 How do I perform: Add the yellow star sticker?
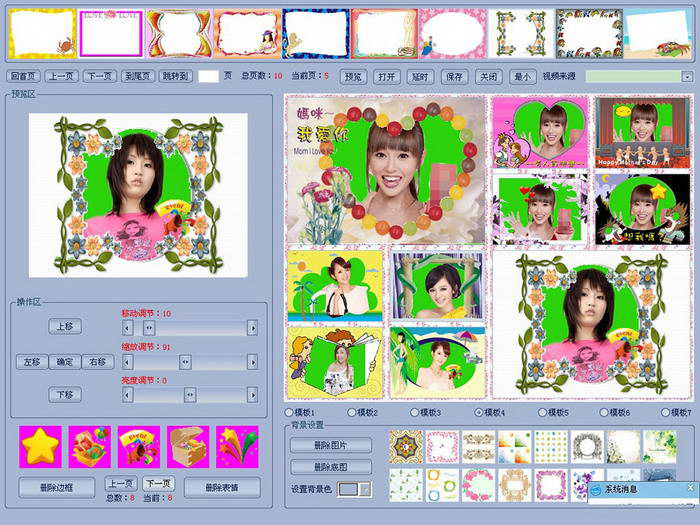(41, 447)
